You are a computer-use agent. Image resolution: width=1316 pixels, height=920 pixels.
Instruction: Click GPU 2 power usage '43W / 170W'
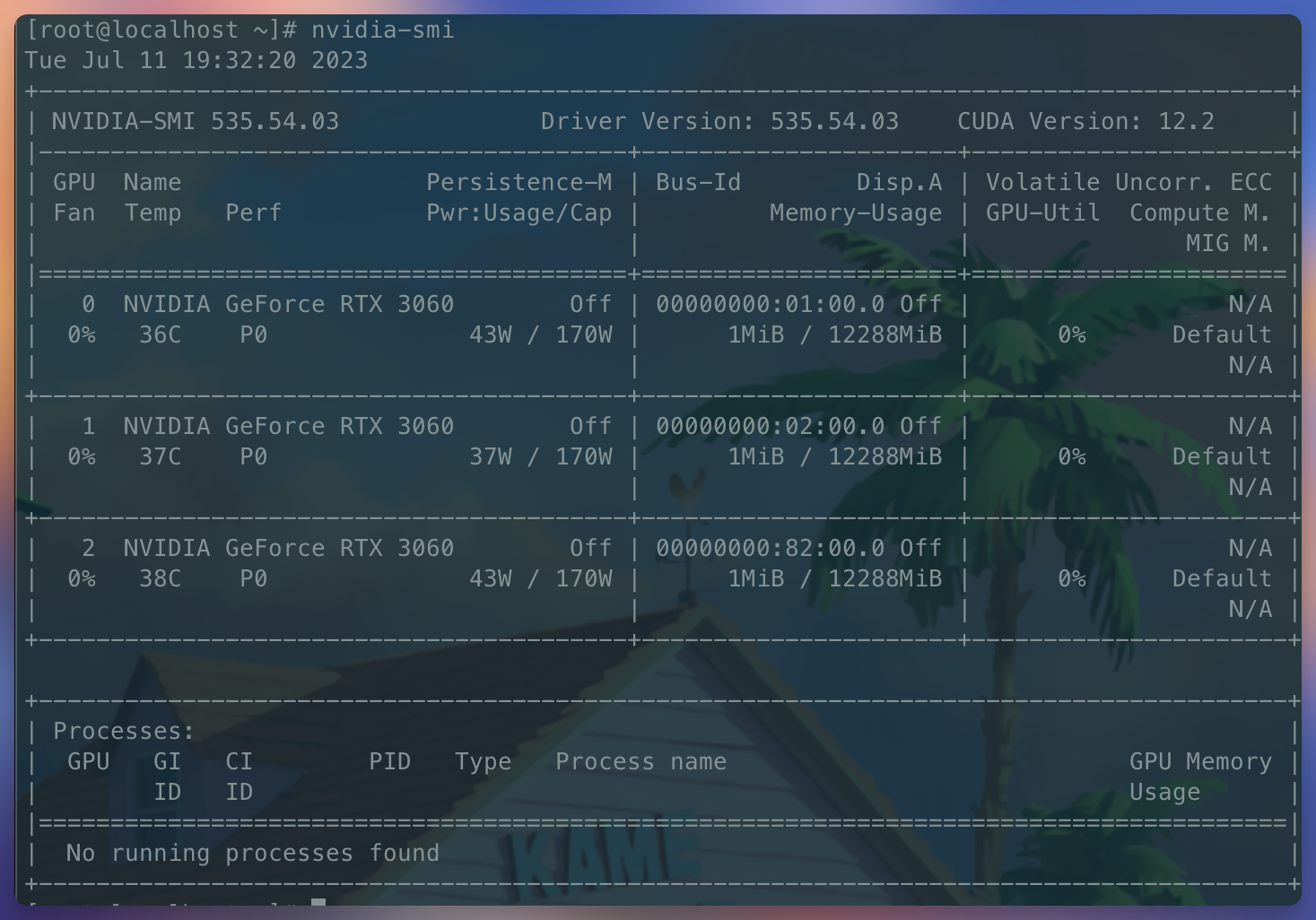tap(541, 578)
